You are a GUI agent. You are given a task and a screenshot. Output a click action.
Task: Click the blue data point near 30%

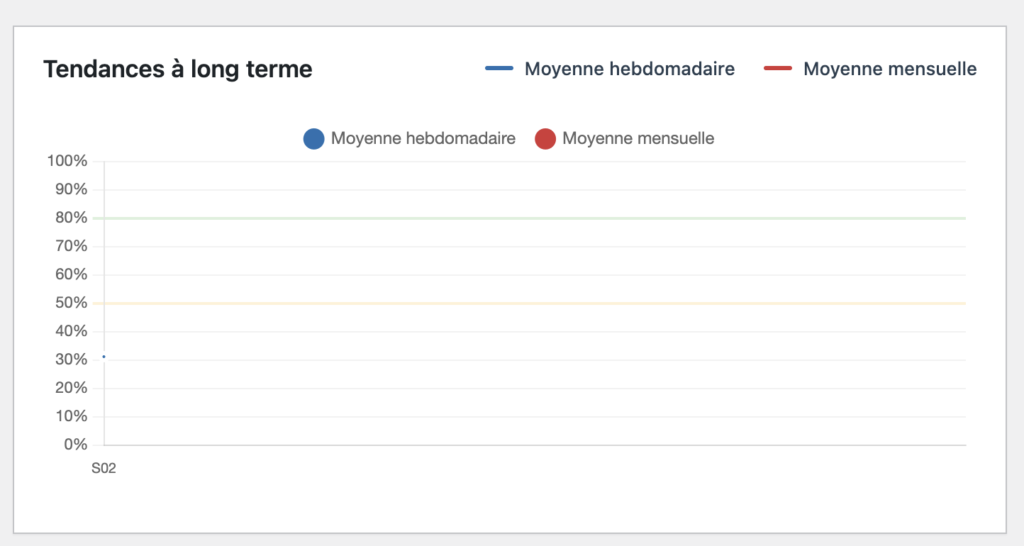(104, 356)
